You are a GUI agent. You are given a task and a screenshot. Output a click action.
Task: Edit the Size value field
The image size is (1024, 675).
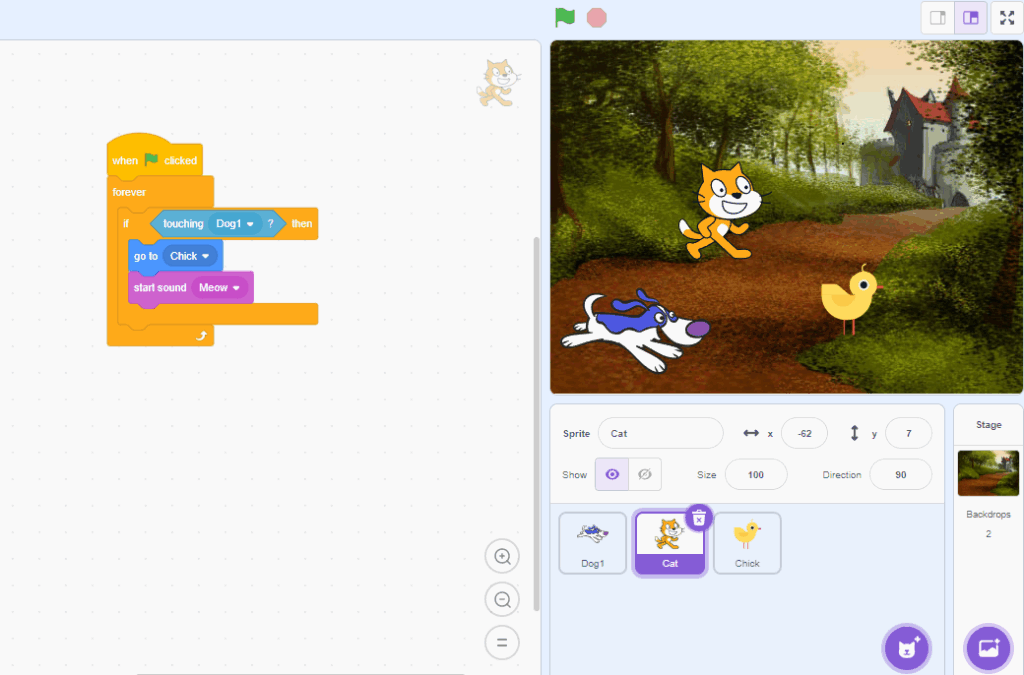point(756,475)
